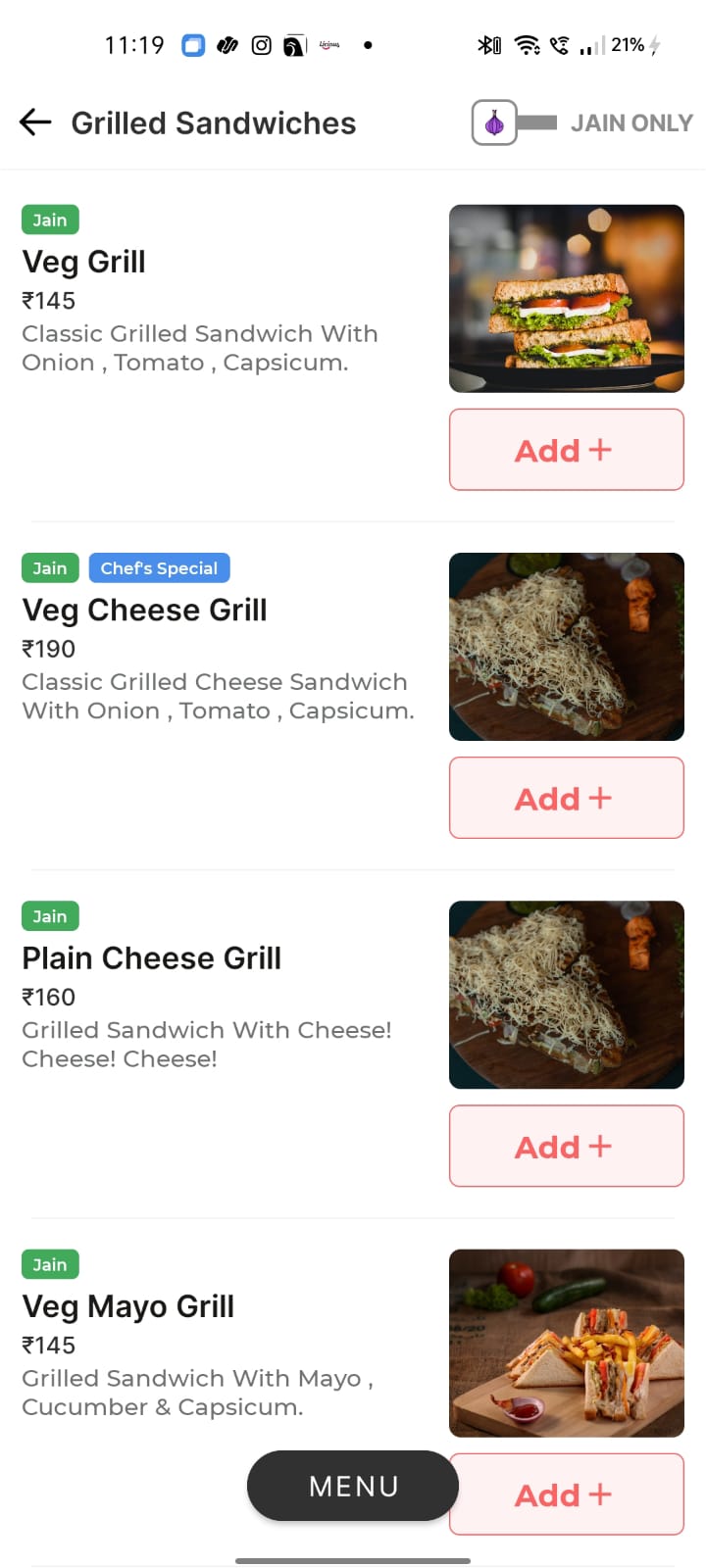The image size is (706, 1568).
Task: Tap the Instagram icon in status bar
Action: [261, 45]
